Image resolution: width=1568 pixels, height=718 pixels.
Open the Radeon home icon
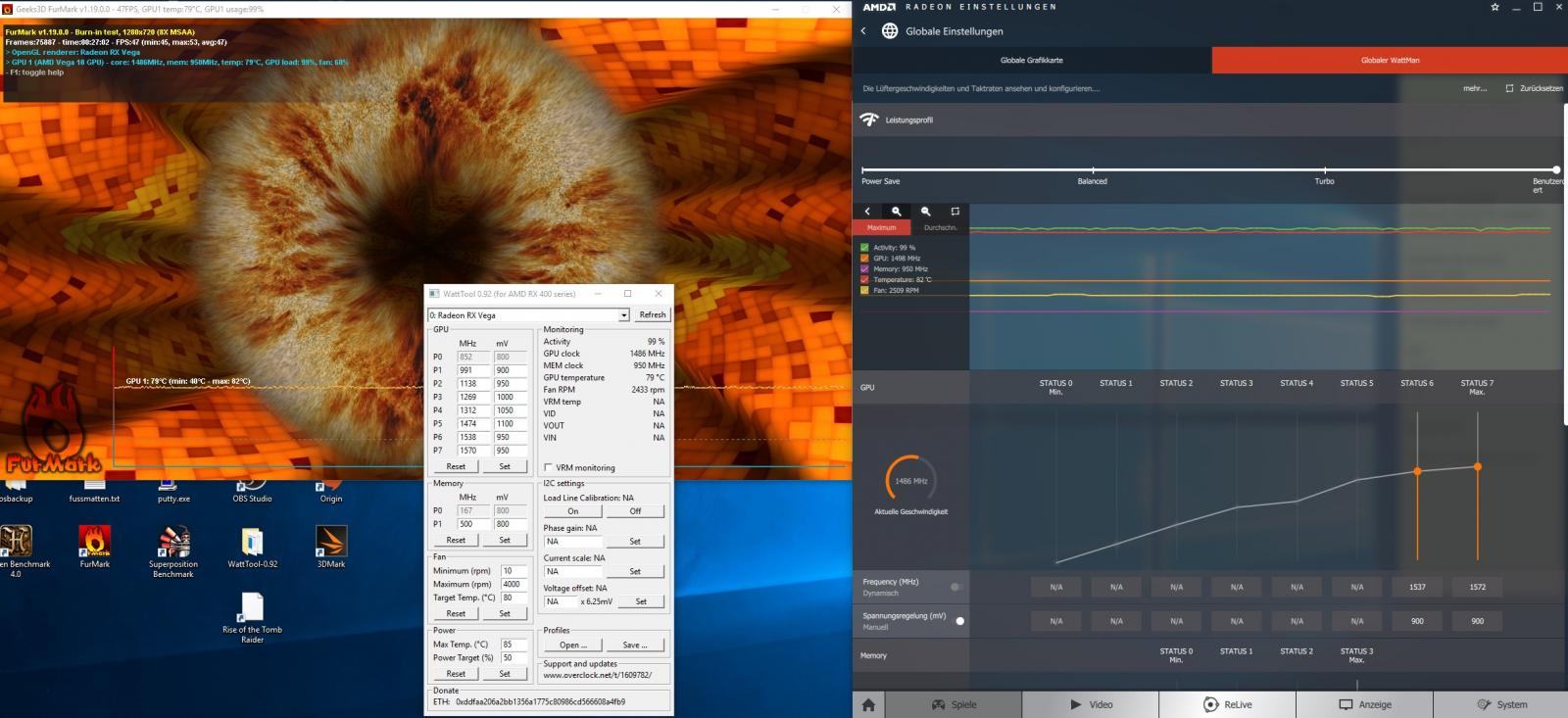coord(868,704)
